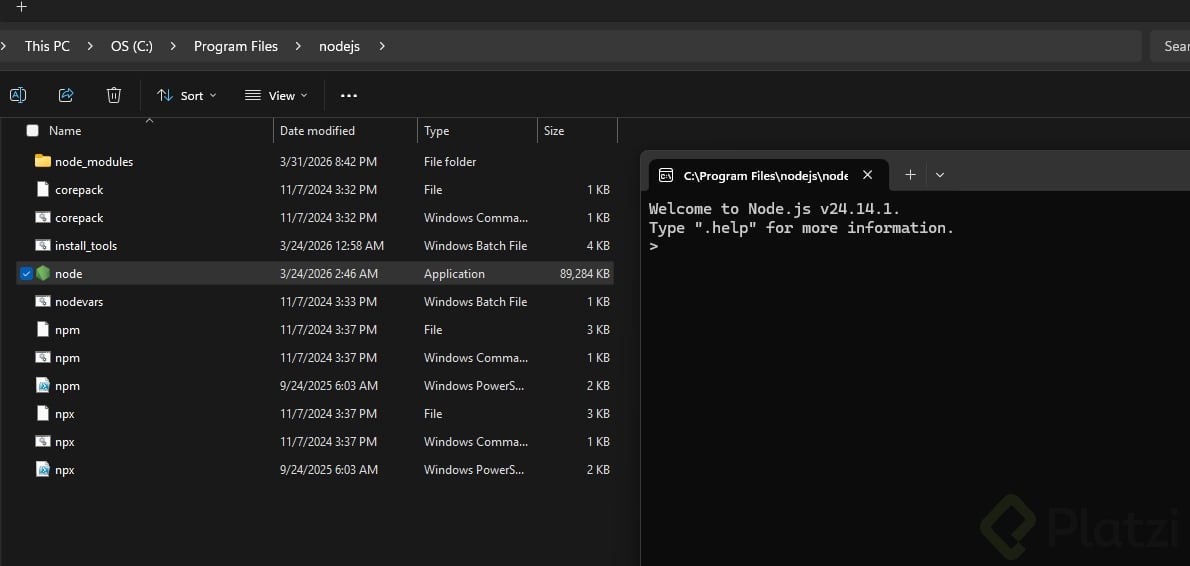Select the node_modules folder icon
The width and height of the screenshot is (1190, 566).
pyautogui.click(x=42, y=161)
